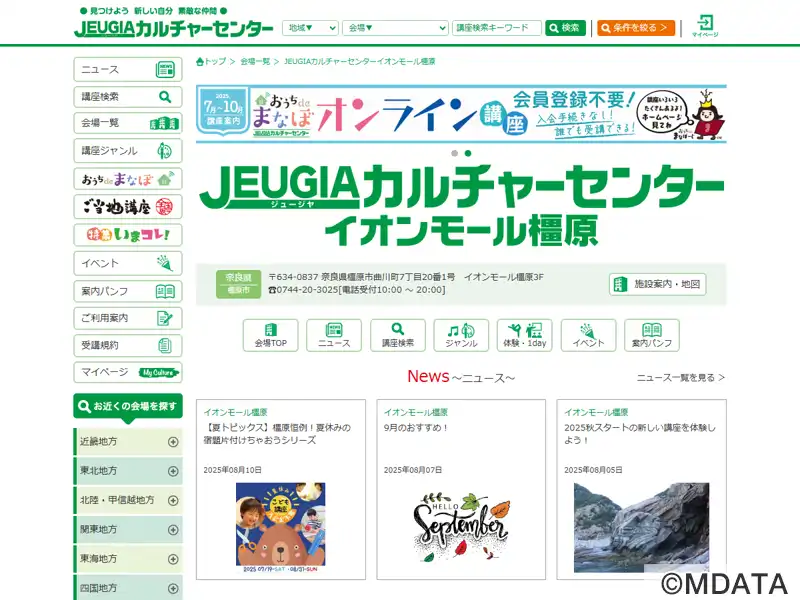800x600 pixels.
Task: Click the 会場一覧 breadcrumb link
Action: tap(255, 62)
